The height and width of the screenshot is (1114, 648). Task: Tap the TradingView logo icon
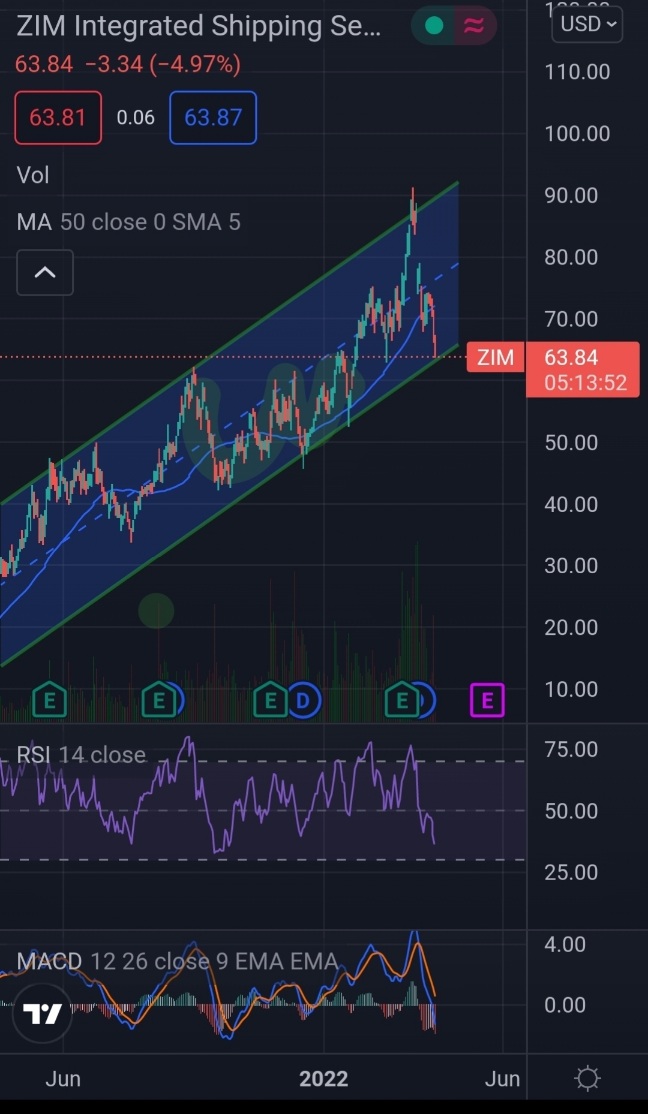point(43,1015)
